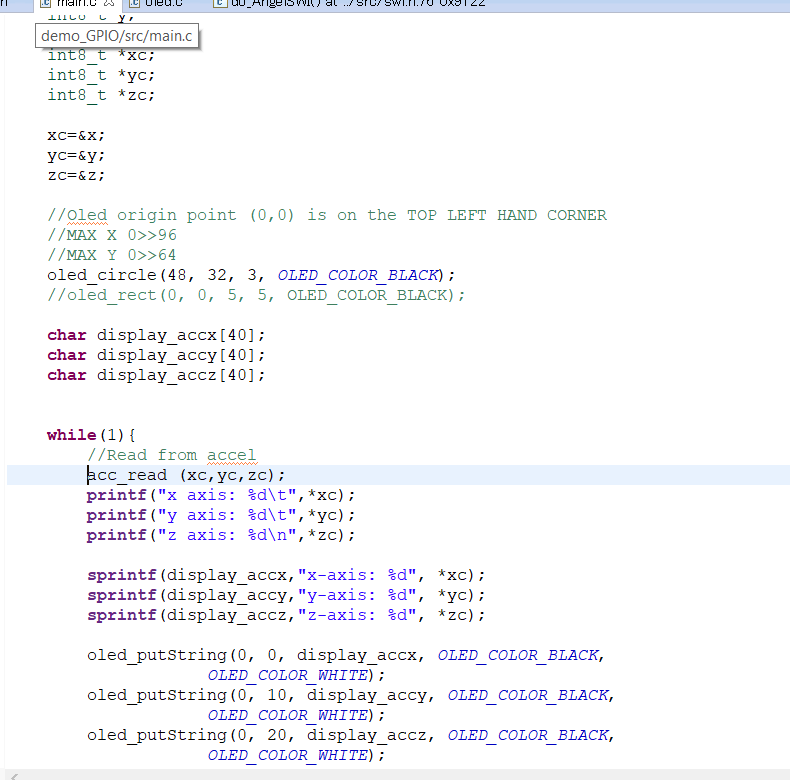Click the sprintf(display_accz, "z-axis" line
Screen dimensions: 790x780
point(286,615)
